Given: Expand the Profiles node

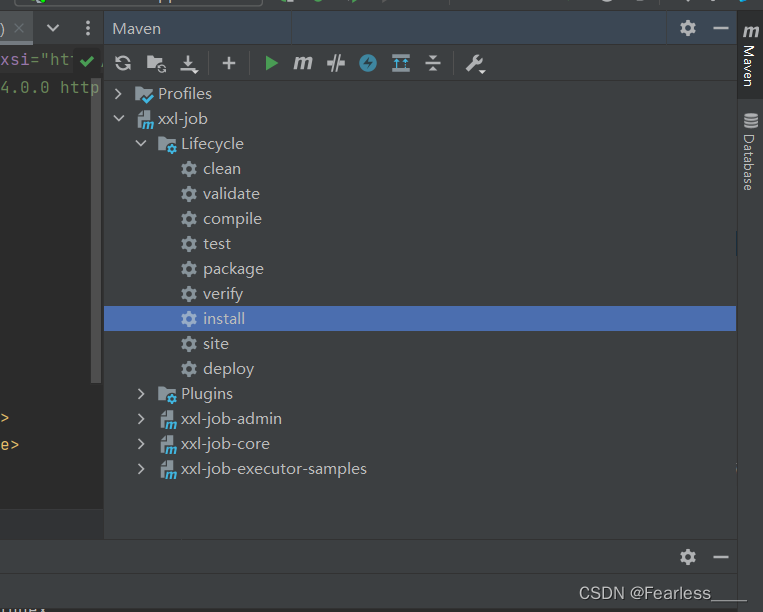Looking at the screenshot, I should [118, 93].
